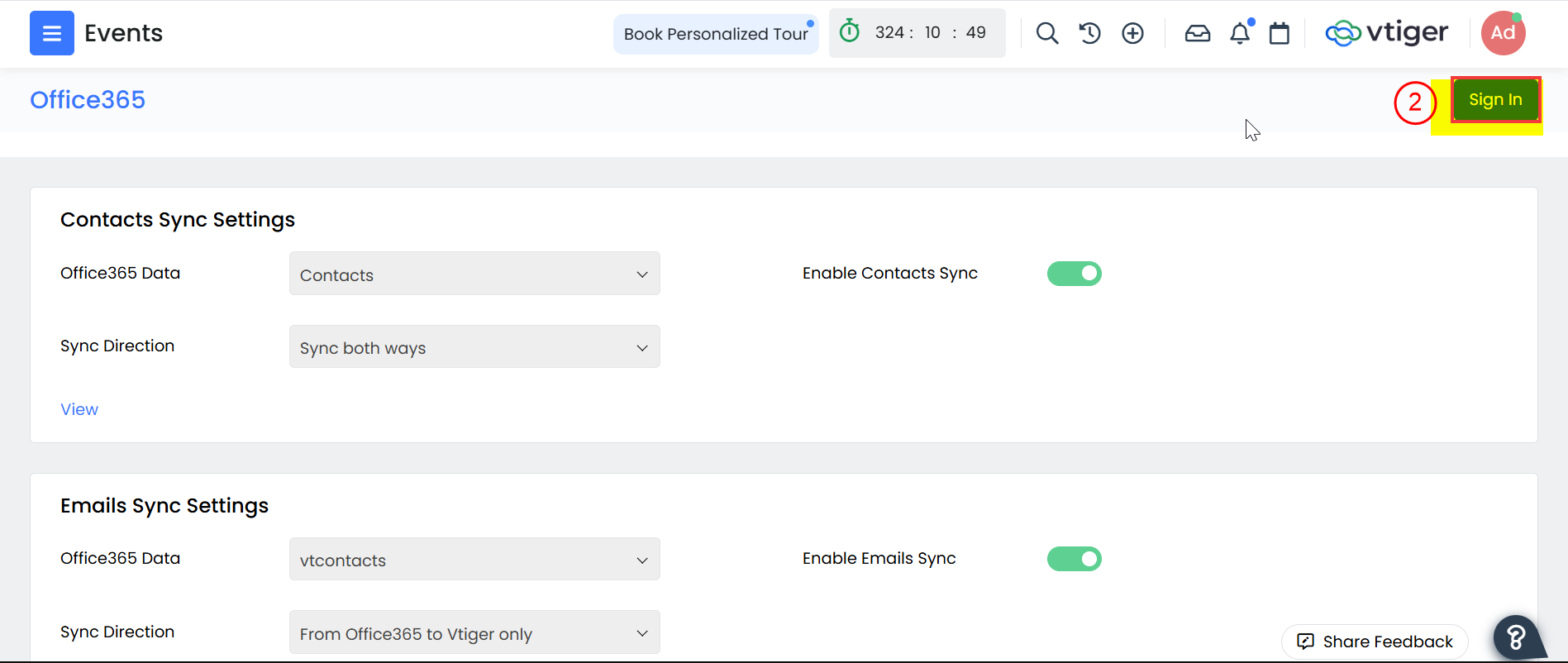
Task: Click the quick create plus icon
Action: click(1132, 33)
